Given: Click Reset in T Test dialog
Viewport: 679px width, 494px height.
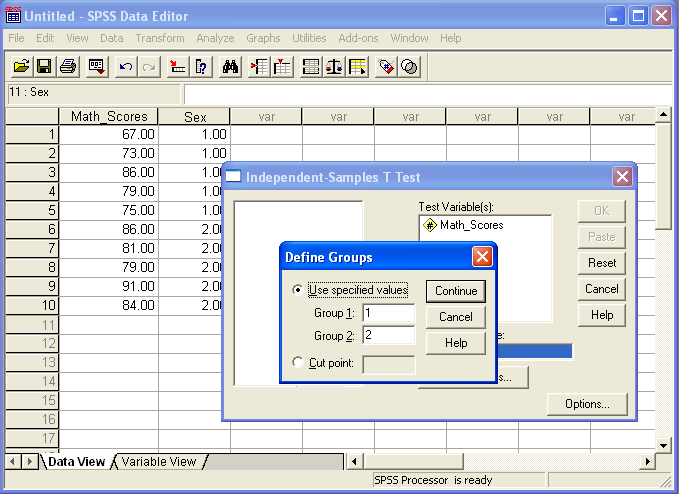Looking at the screenshot, I should click(x=602, y=263).
